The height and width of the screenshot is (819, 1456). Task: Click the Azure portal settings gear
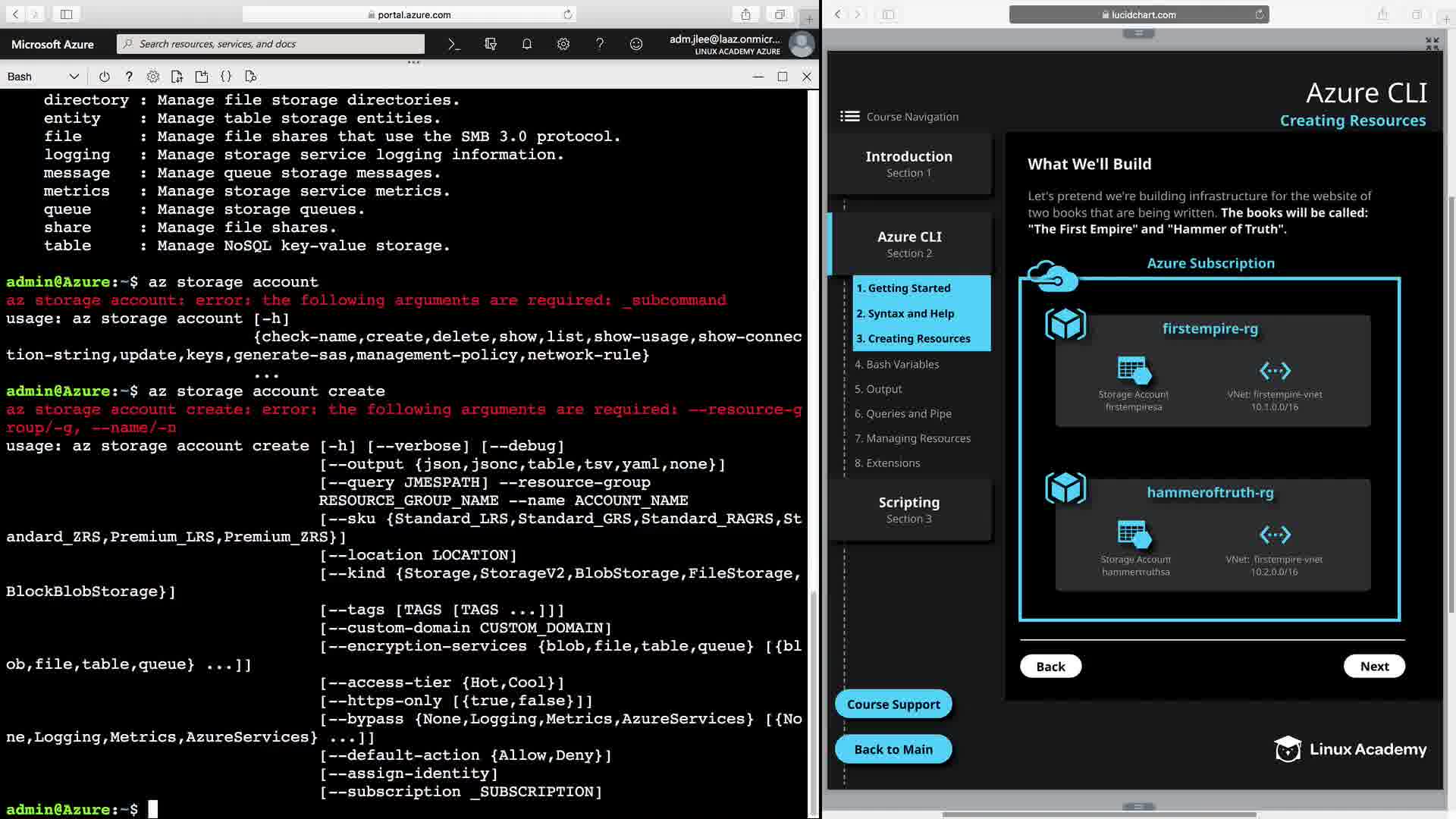coord(563,44)
